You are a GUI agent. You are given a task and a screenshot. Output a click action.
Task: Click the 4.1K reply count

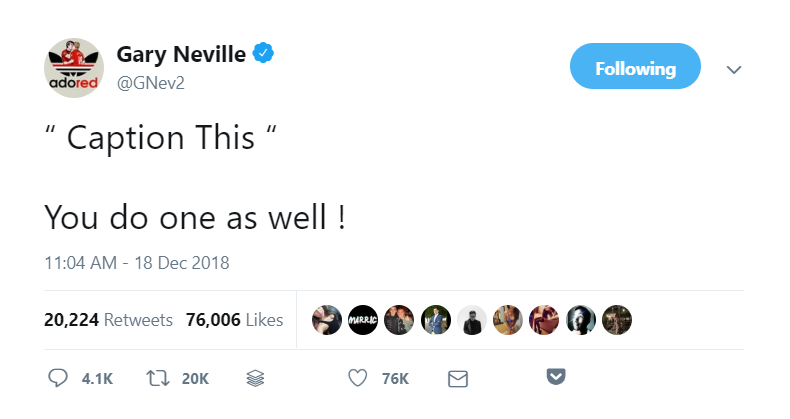[x=97, y=378]
